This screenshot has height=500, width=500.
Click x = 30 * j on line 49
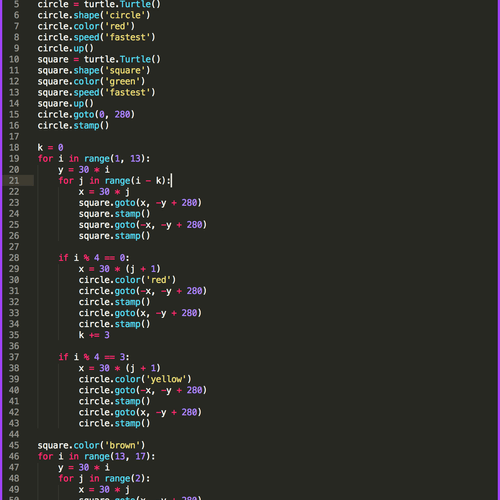[x=104, y=489]
